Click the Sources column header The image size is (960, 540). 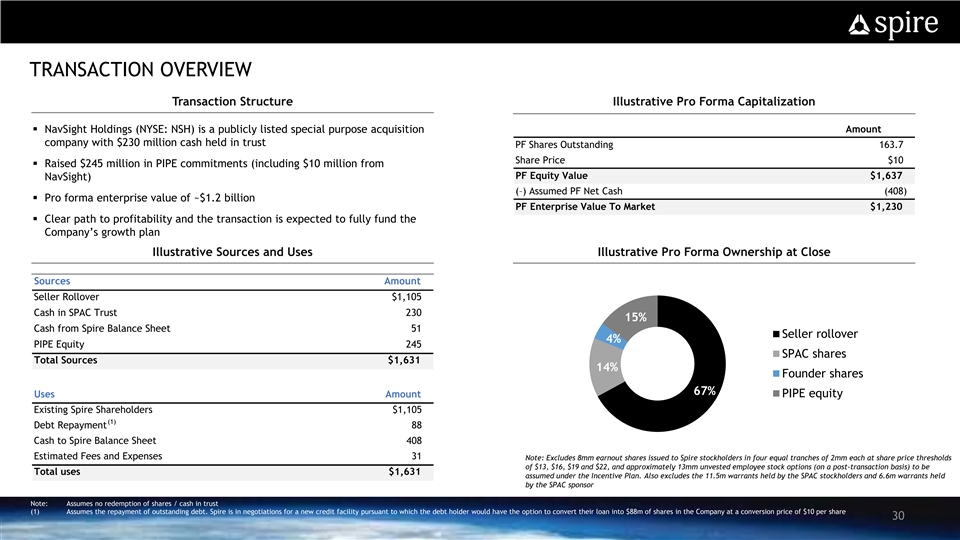[x=52, y=281]
